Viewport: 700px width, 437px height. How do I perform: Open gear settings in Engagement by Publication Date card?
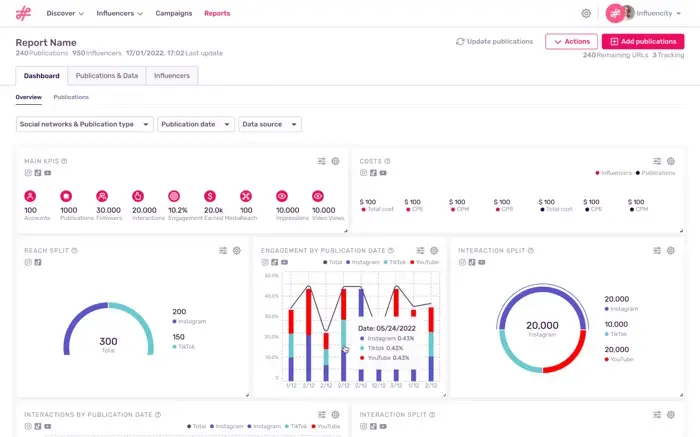[434, 250]
